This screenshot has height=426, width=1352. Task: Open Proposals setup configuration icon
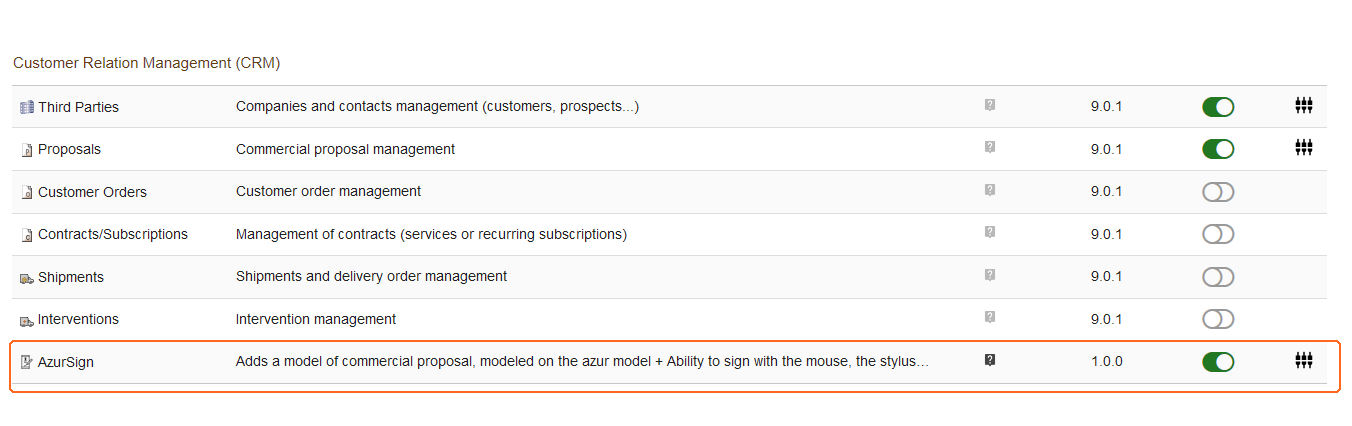(x=1303, y=148)
